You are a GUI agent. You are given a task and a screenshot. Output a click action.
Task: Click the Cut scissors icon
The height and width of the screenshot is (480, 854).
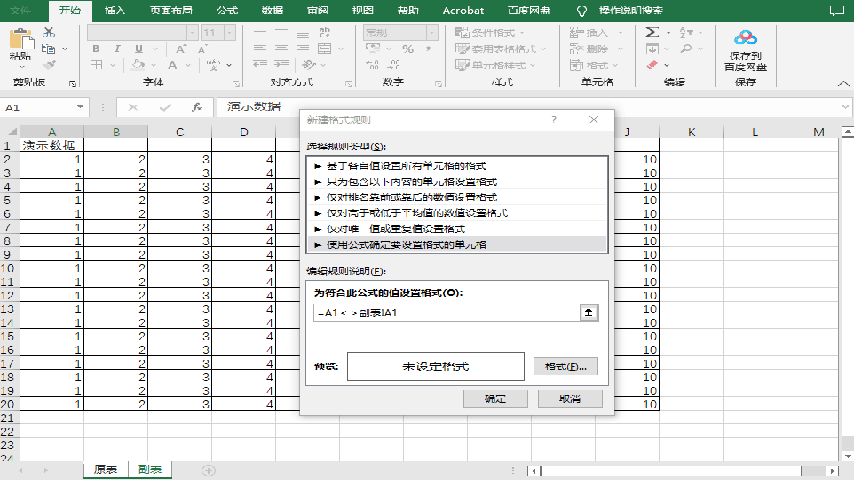click(49, 32)
